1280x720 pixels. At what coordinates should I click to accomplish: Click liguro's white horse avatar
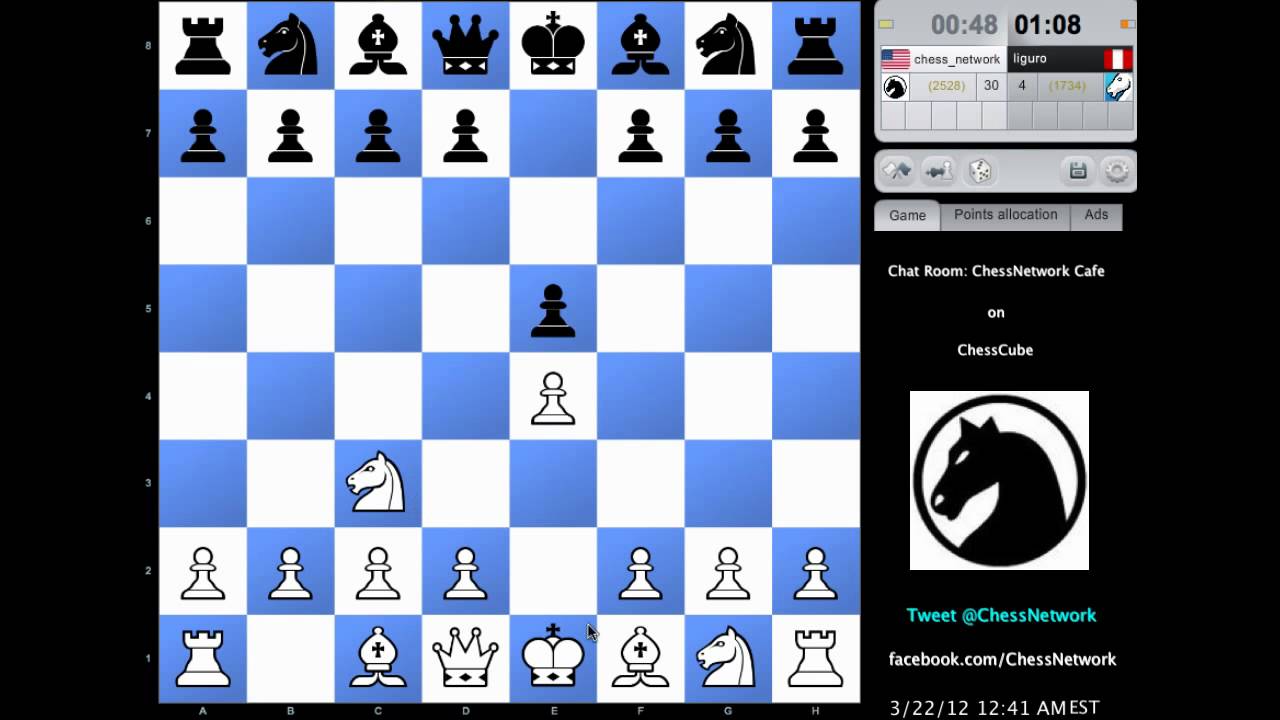[x=1118, y=87]
